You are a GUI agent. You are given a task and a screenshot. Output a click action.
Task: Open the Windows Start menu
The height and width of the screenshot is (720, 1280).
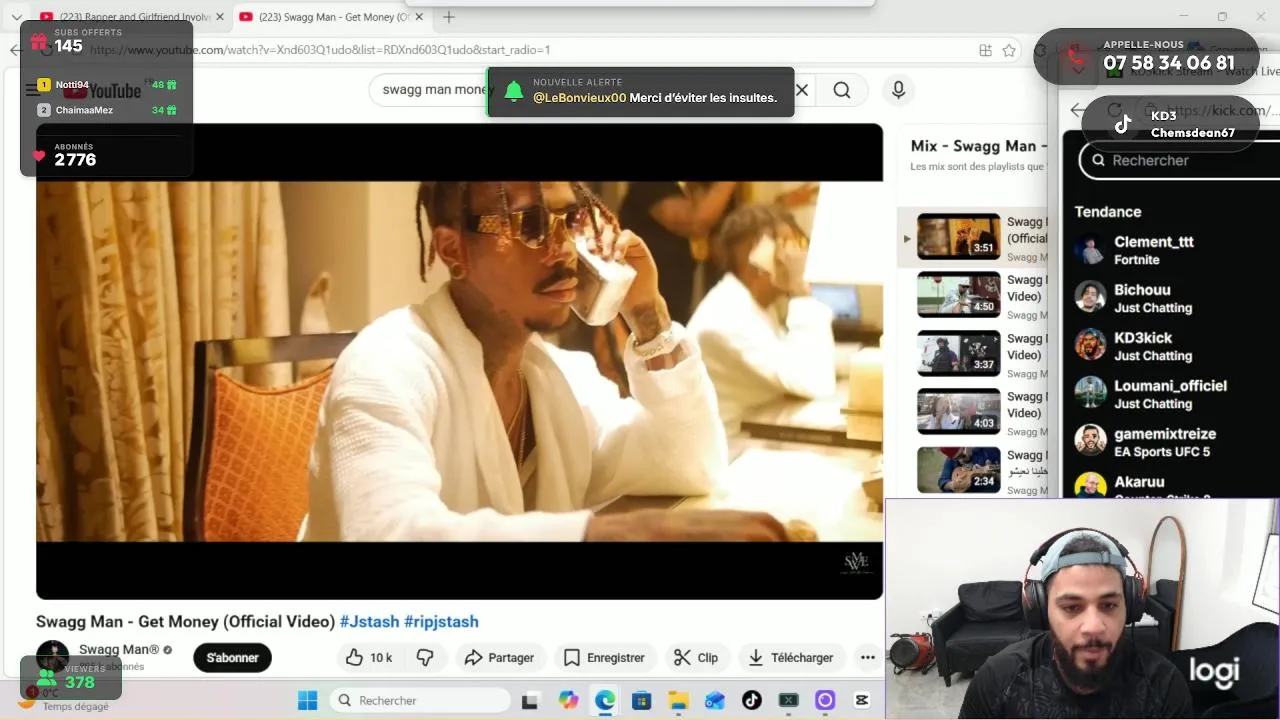click(307, 700)
